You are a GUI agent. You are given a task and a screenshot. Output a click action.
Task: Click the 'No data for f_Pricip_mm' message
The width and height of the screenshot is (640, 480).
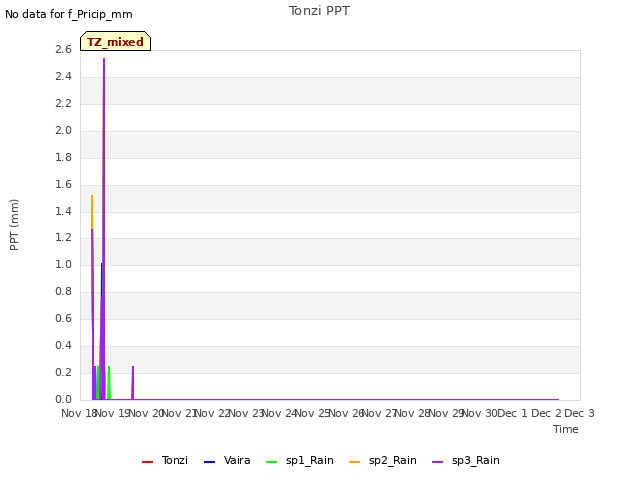click(69, 14)
